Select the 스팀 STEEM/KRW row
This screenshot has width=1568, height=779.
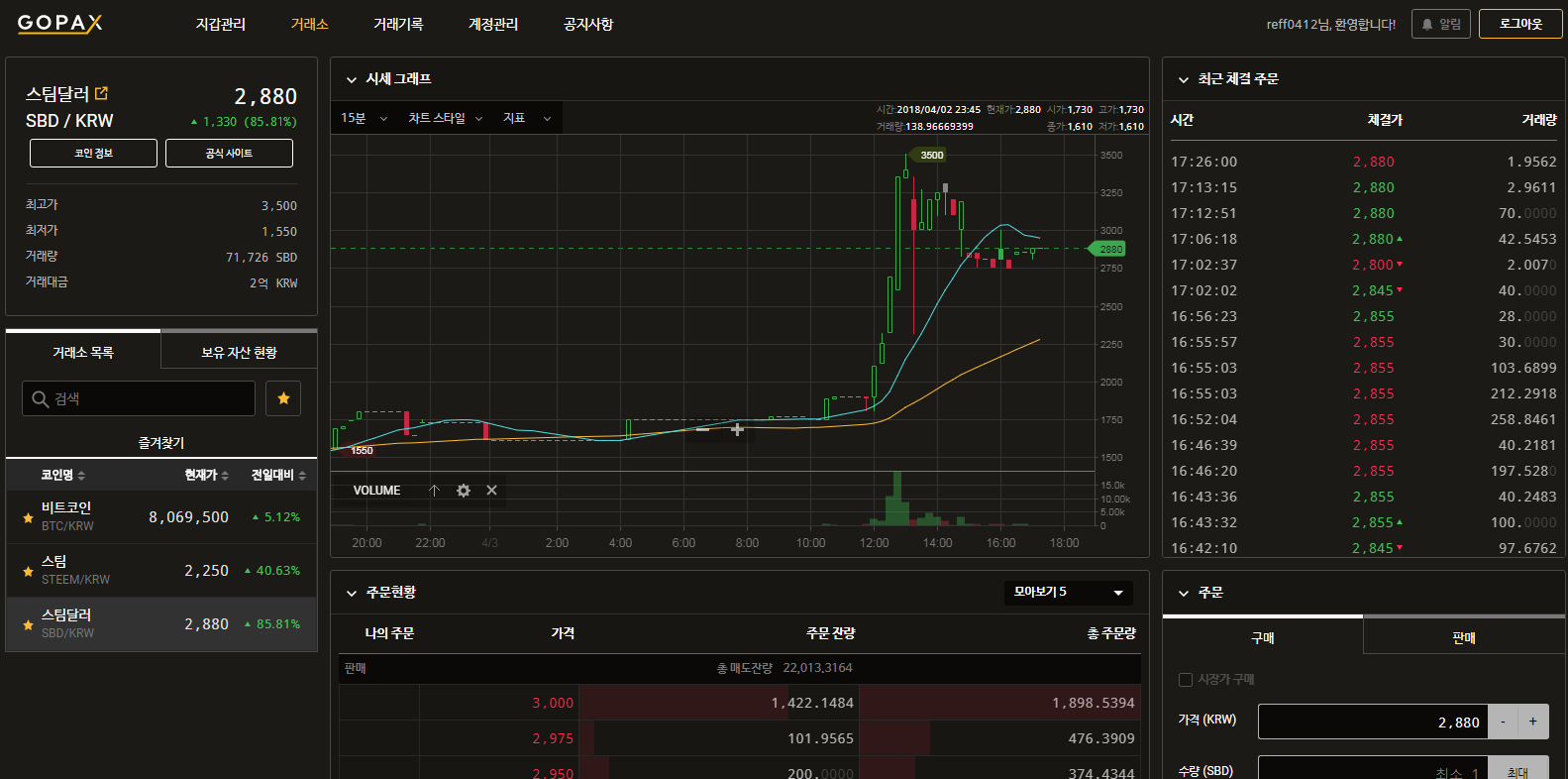161,571
